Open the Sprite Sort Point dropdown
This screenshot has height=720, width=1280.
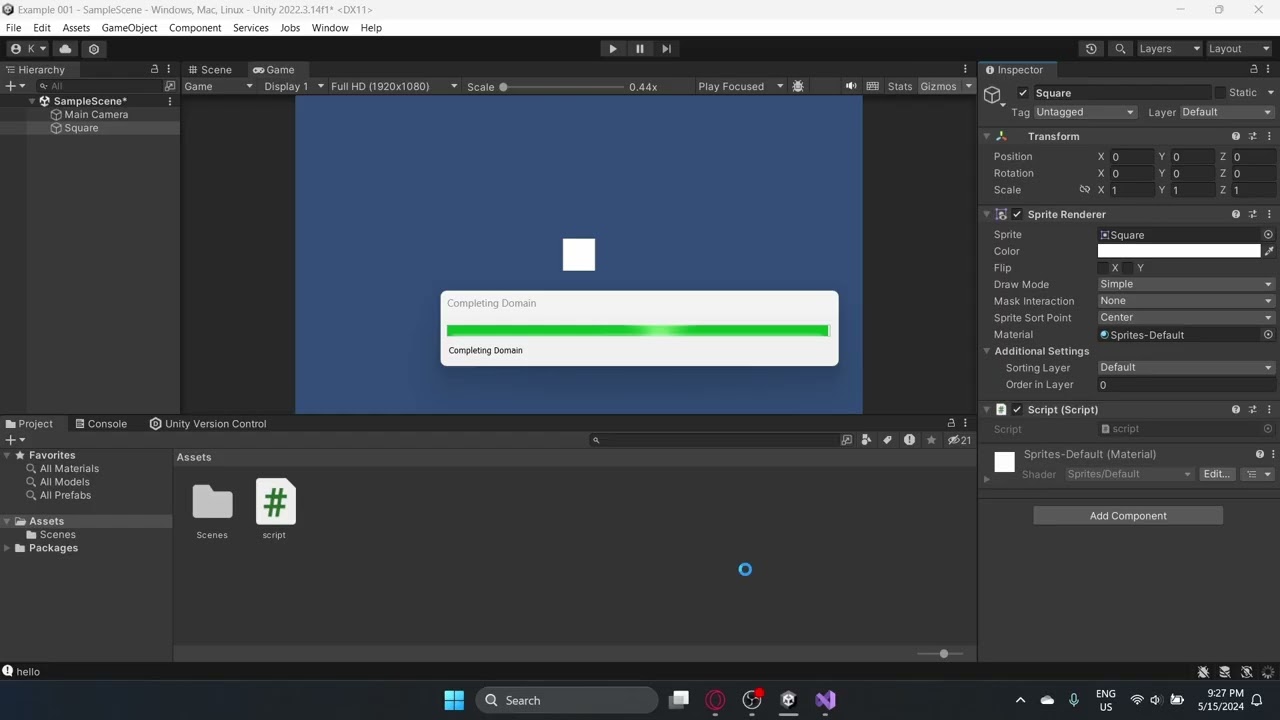point(1186,317)
